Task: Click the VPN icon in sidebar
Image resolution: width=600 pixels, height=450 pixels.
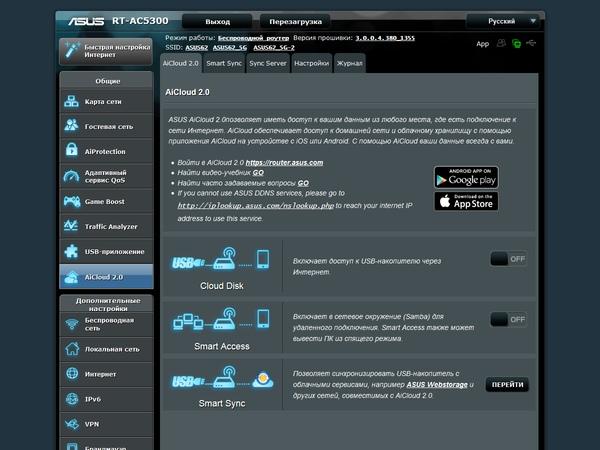Action: (72, 424)
